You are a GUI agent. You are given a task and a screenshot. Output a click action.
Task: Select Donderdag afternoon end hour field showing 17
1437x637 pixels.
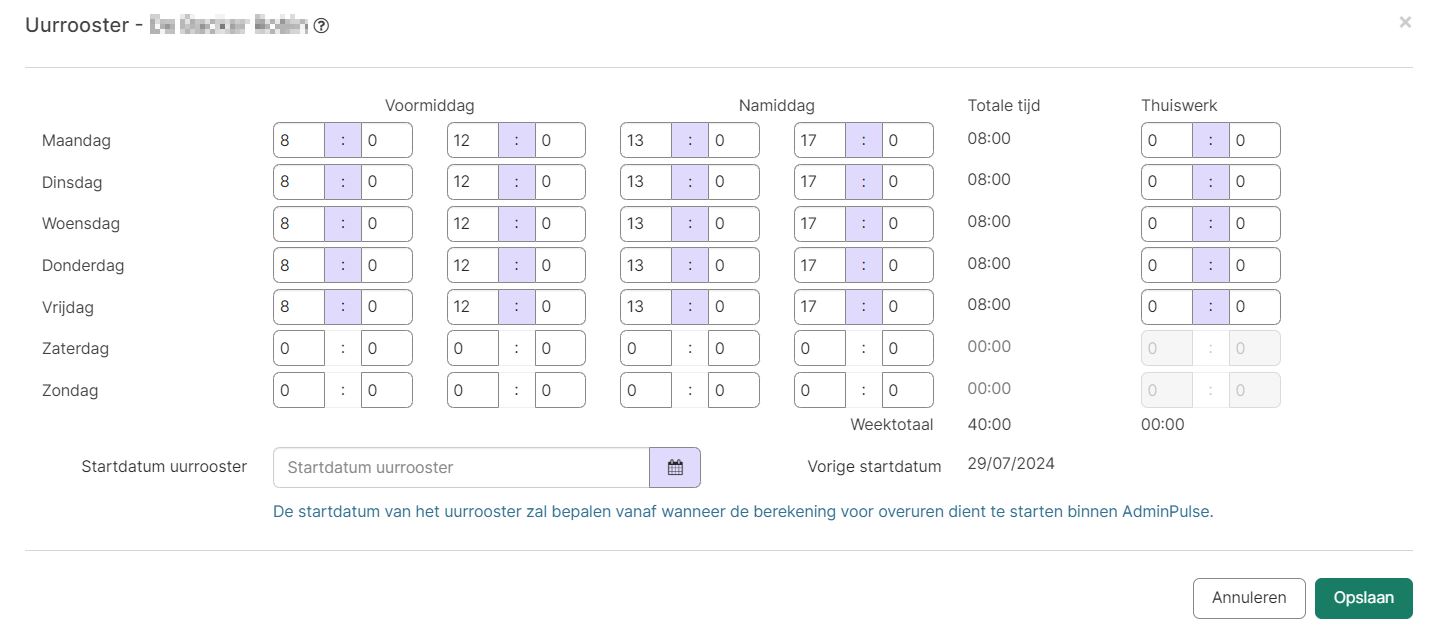[820, 265]
